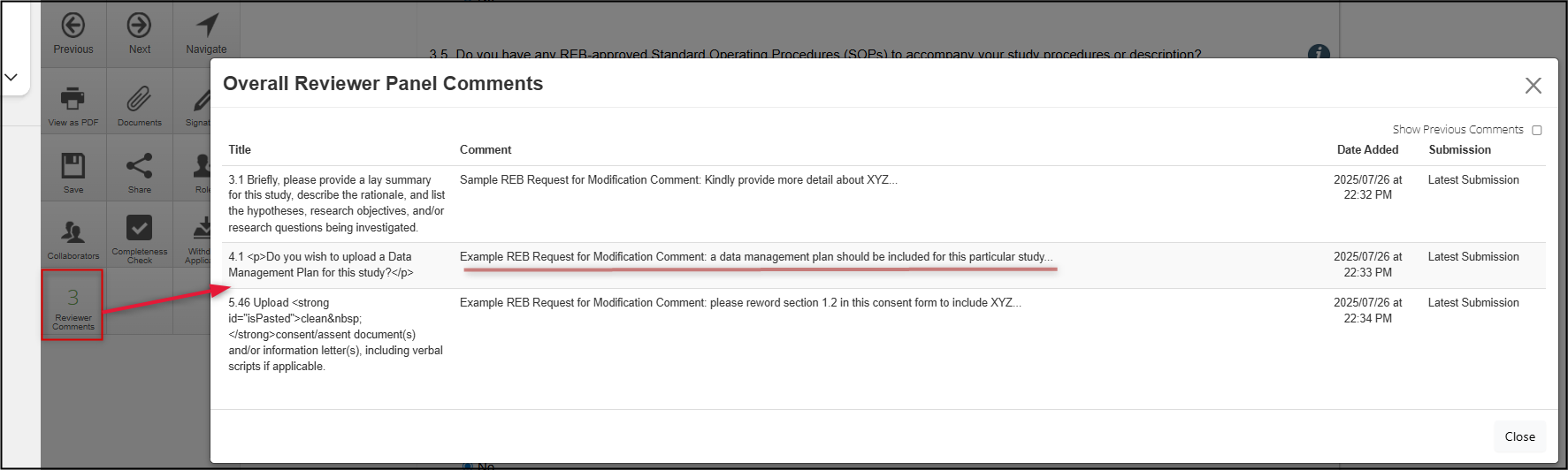Click the info icon beside question 3.5
1568x470 pixels.
tap(1318, 52)
